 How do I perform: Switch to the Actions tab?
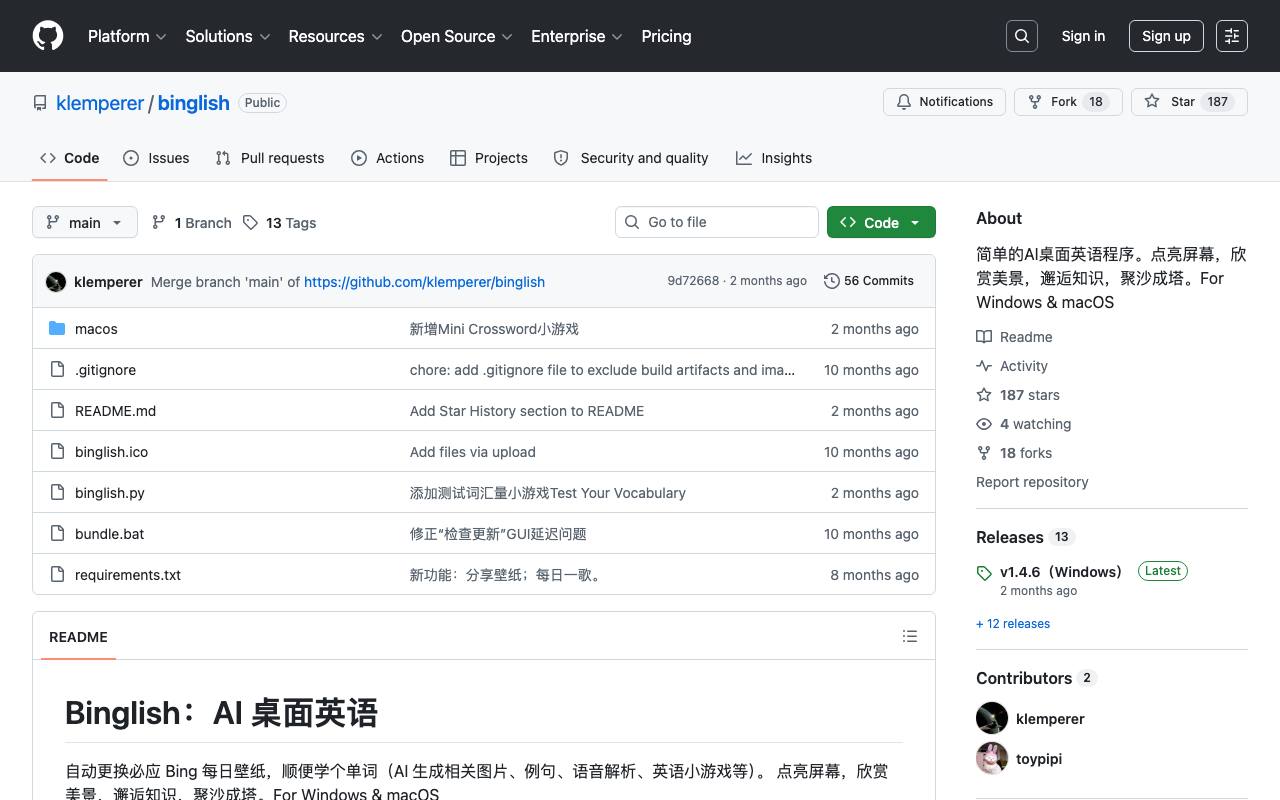click(x=388, y=158)
